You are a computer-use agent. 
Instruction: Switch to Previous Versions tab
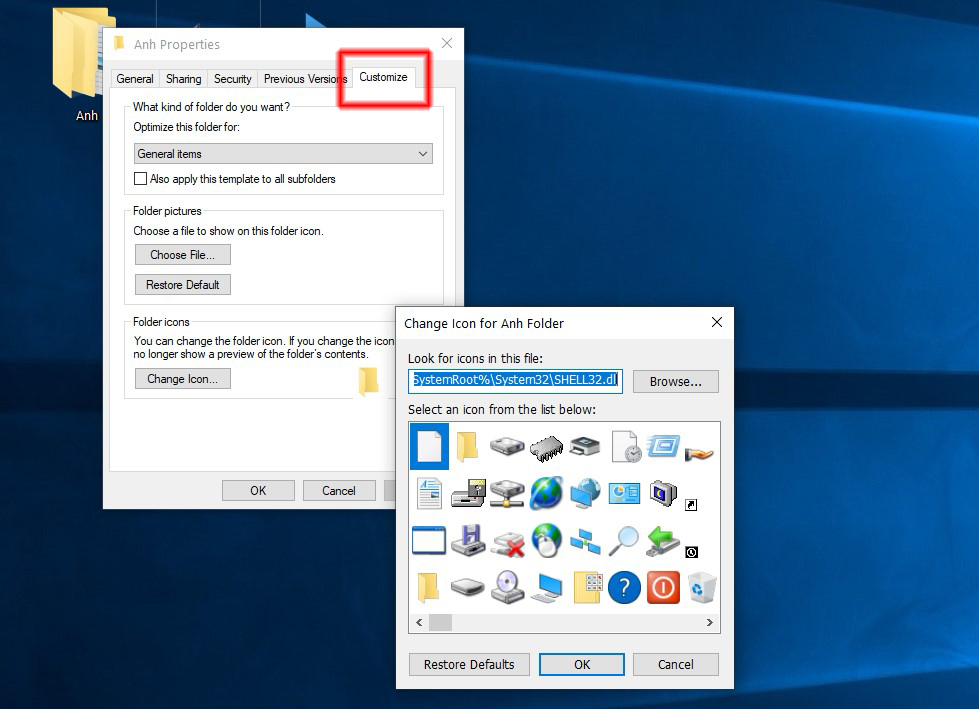pyautogui.click(x=305, y=79)
